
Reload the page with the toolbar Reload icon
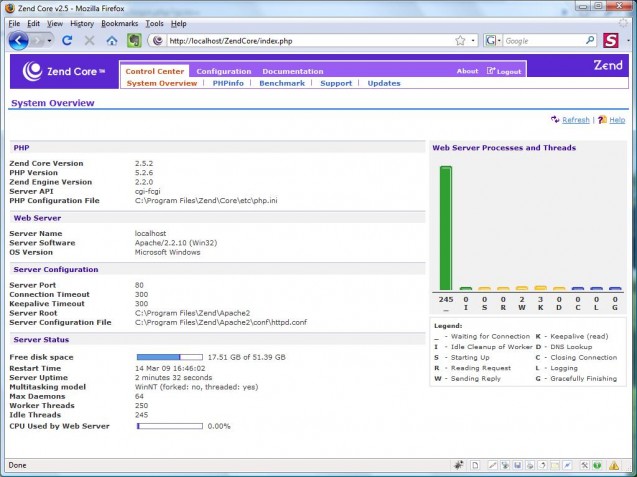67,41
